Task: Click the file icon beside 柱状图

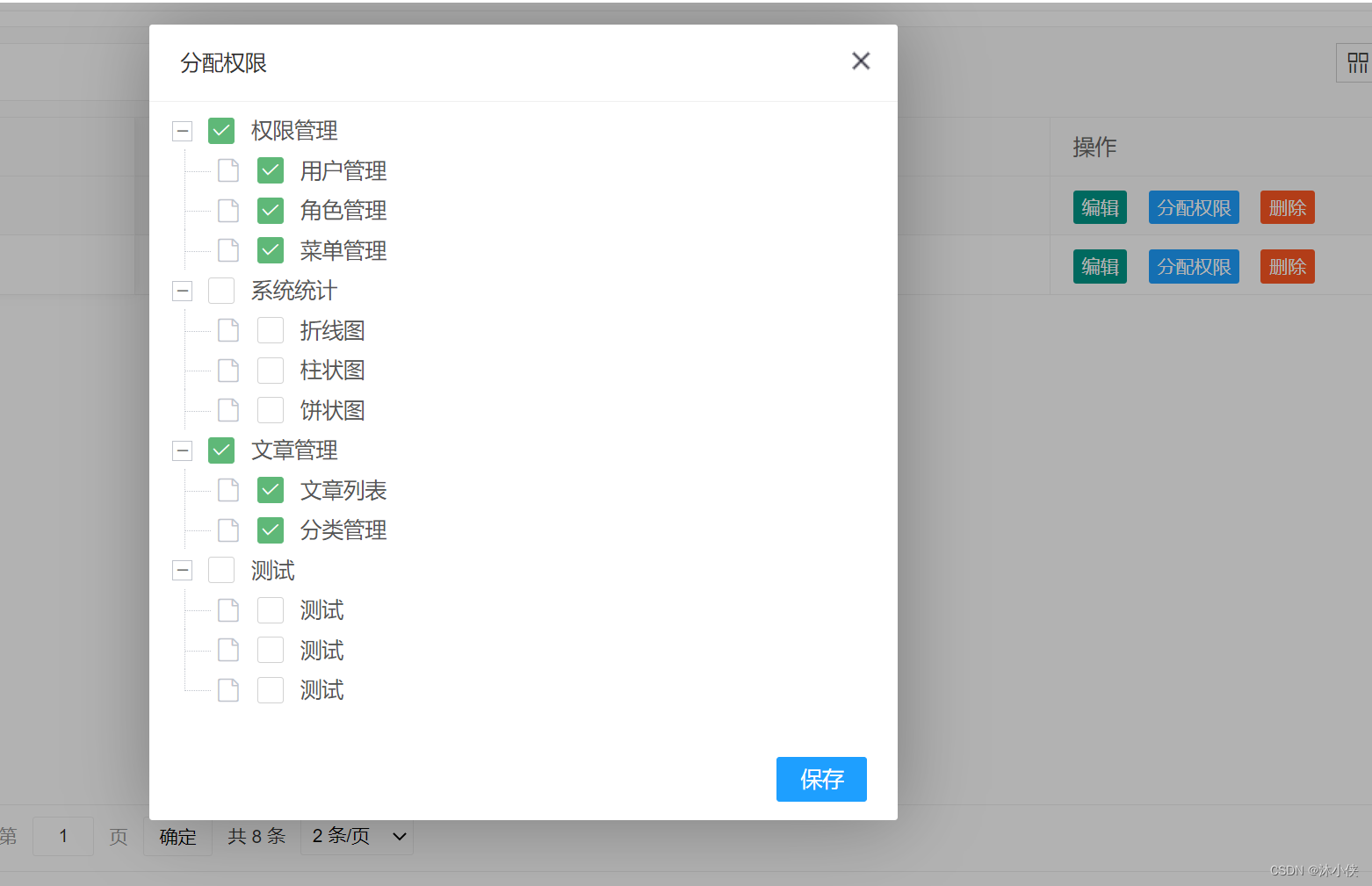Action: pyautogui.click(x=228, y=371)
